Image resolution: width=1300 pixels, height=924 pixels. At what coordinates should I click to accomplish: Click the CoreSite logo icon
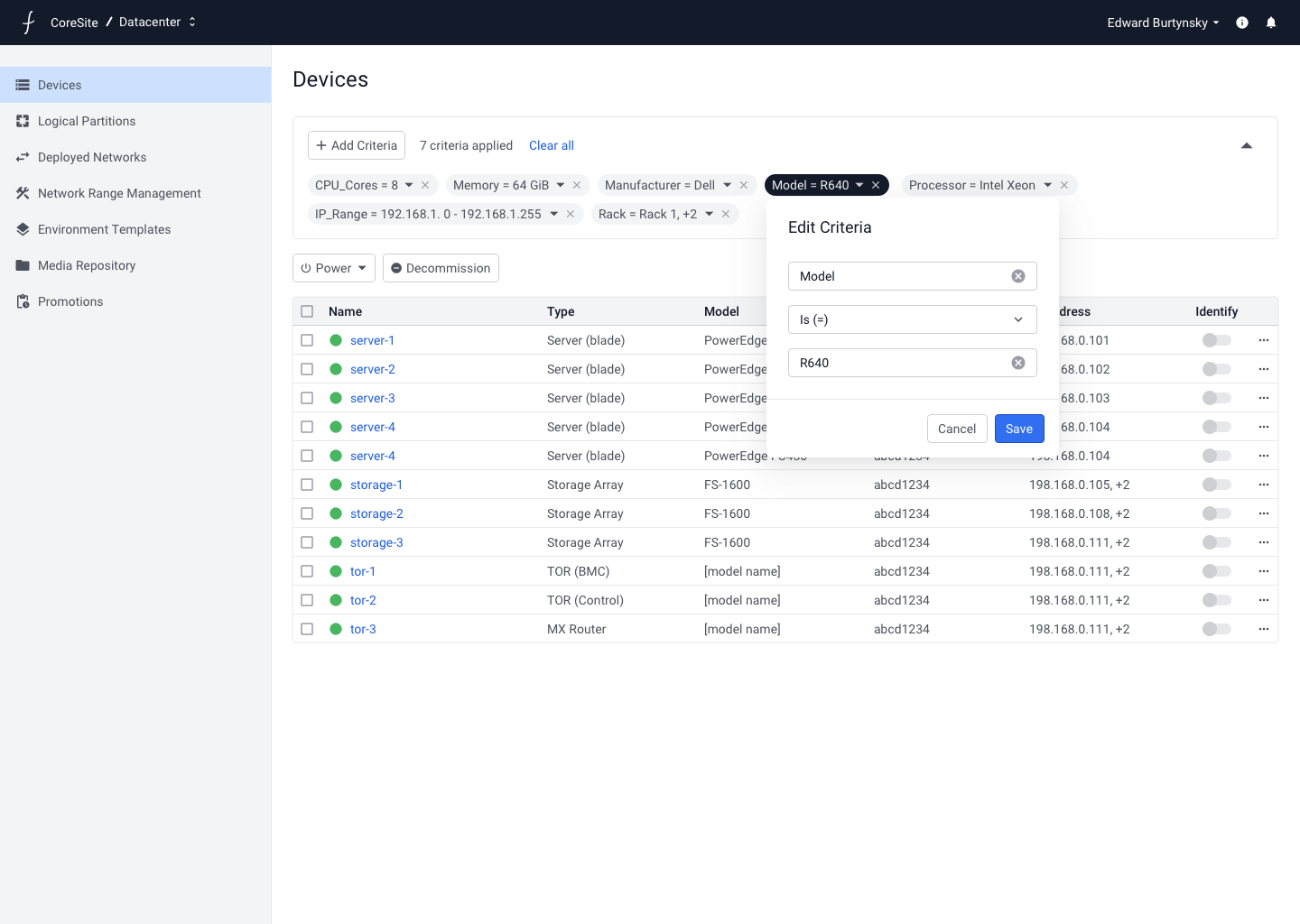[29, 23]
